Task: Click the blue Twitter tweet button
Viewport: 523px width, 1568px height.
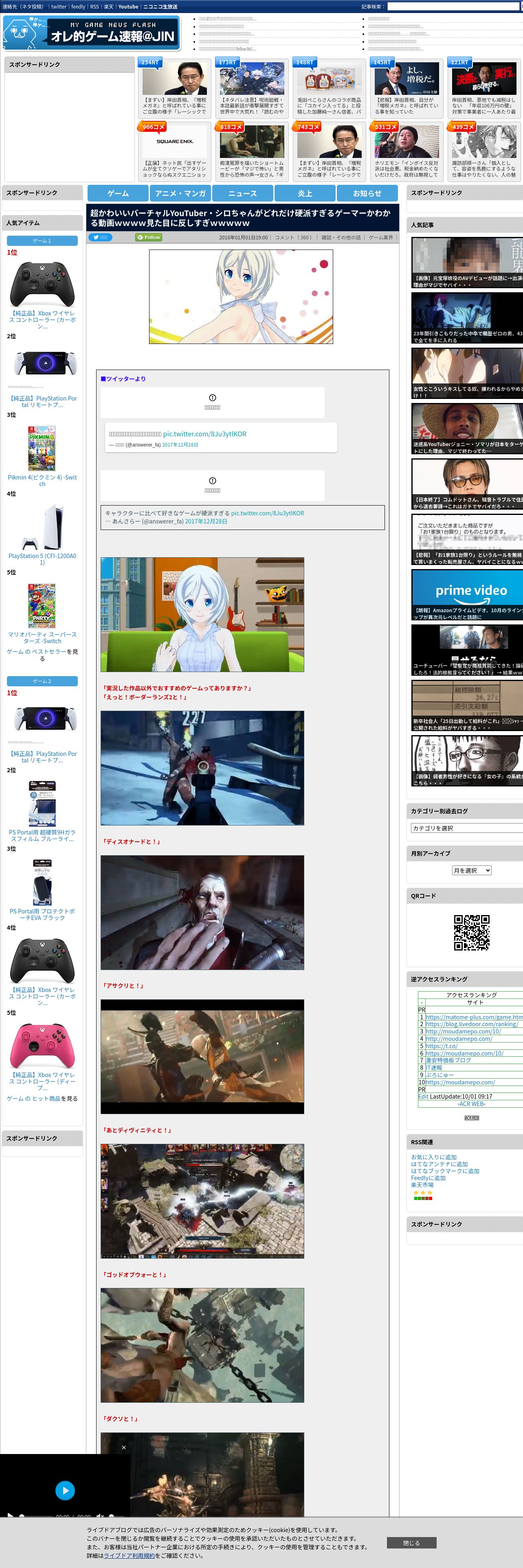Action: [101, 237]
